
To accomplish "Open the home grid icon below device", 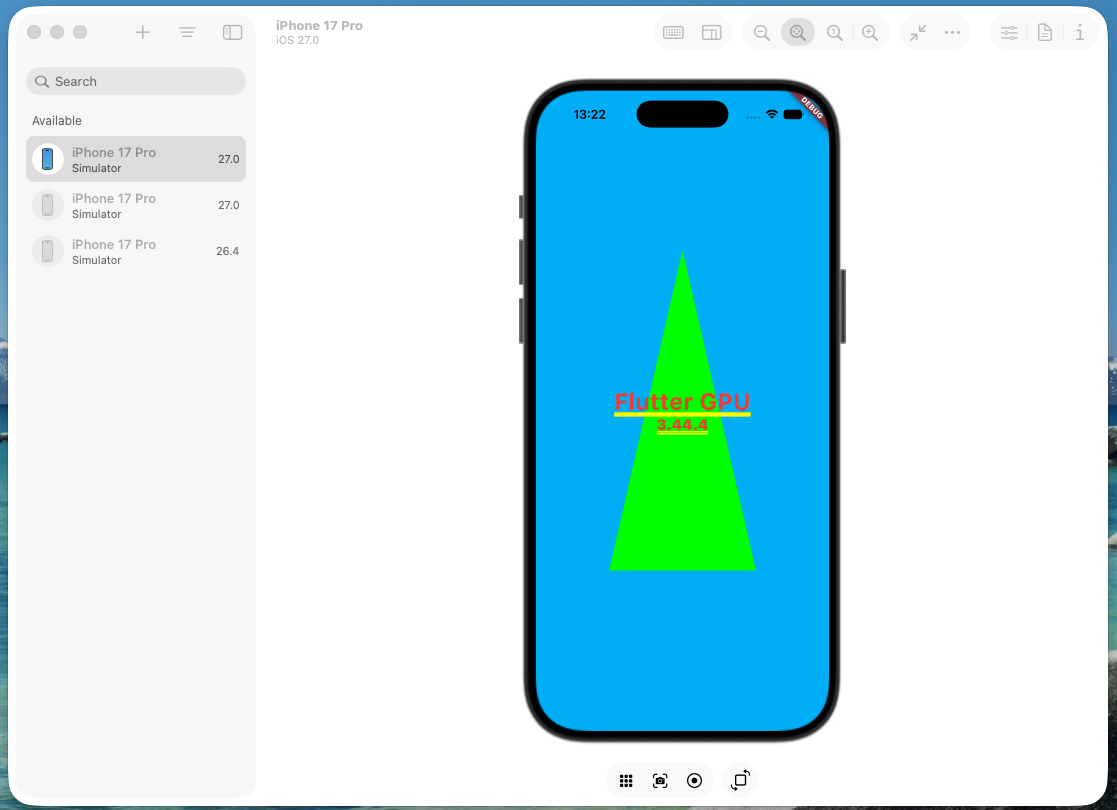I will (x=626, y=781).
